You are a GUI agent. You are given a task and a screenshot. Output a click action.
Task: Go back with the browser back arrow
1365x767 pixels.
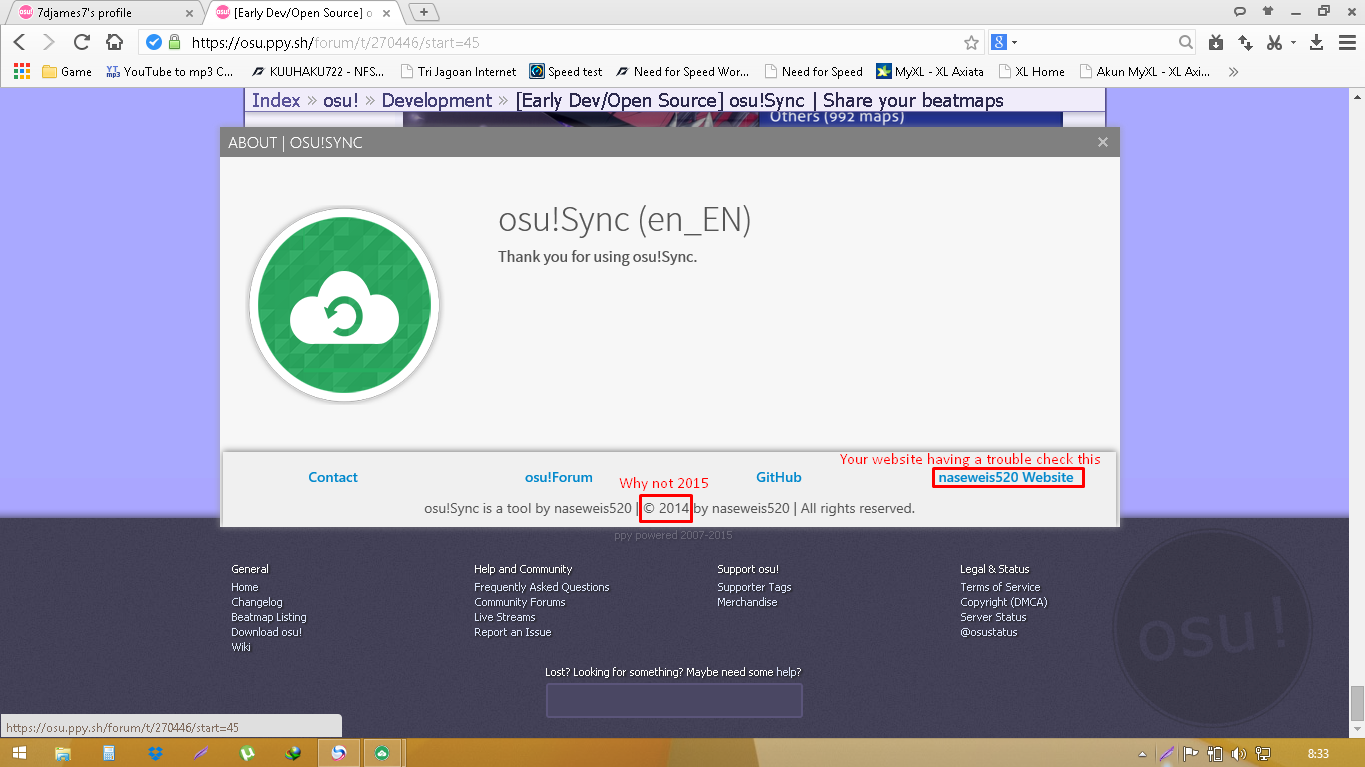click(19, 42)
